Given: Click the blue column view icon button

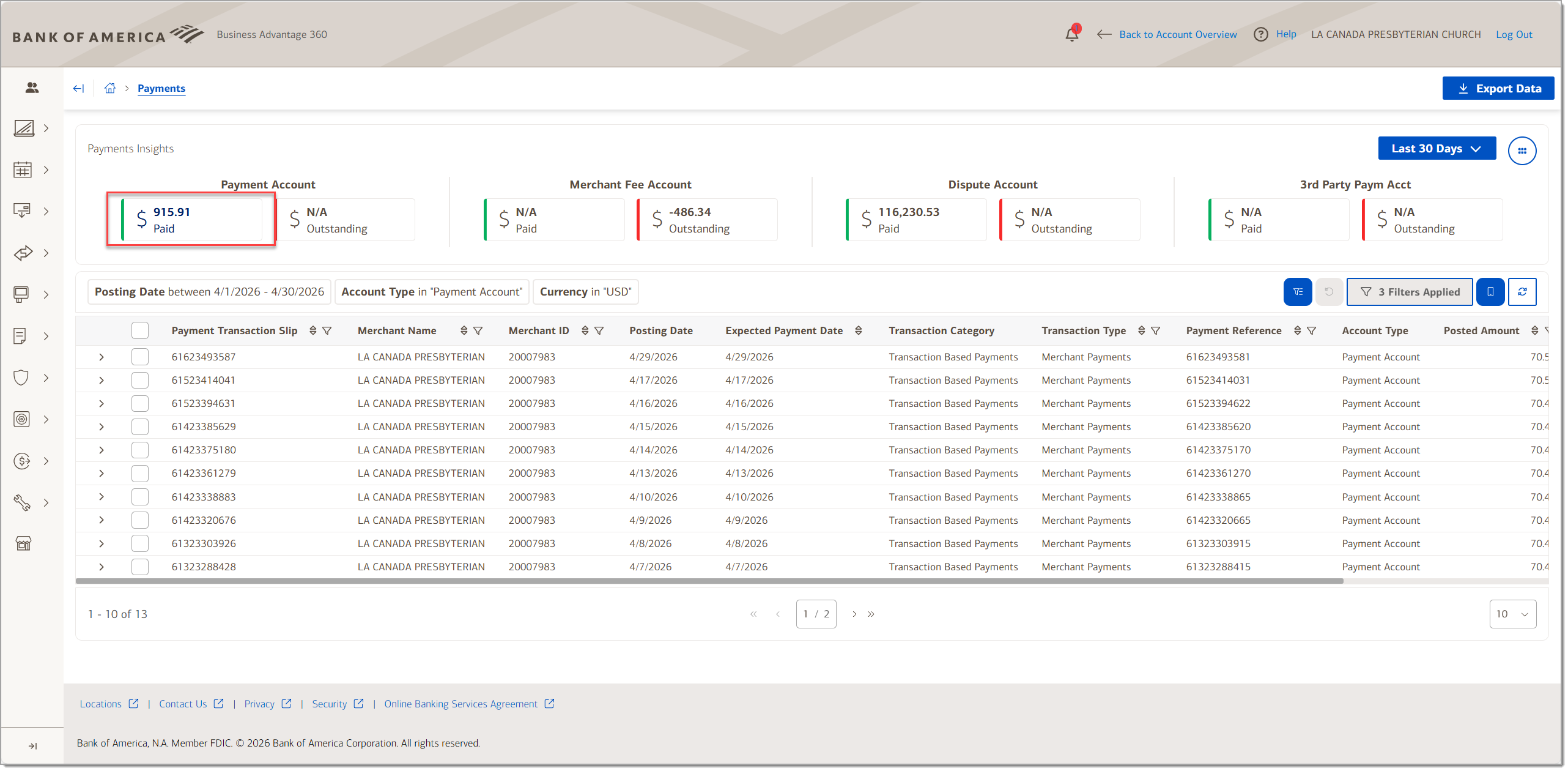Looking at the screenshot, I should tap(1490, 292).
